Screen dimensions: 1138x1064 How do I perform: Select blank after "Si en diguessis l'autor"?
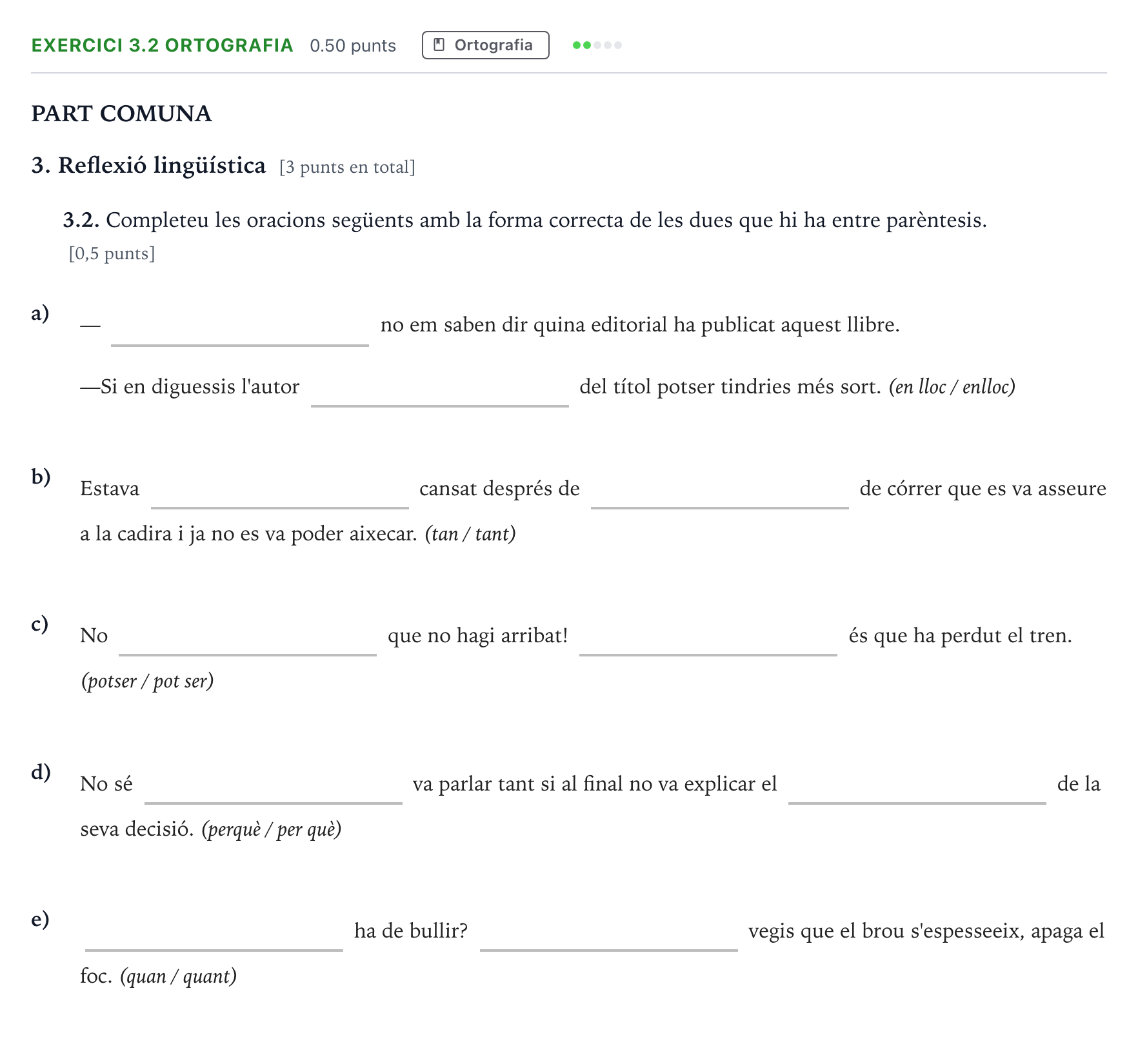[x=440, y=388]
